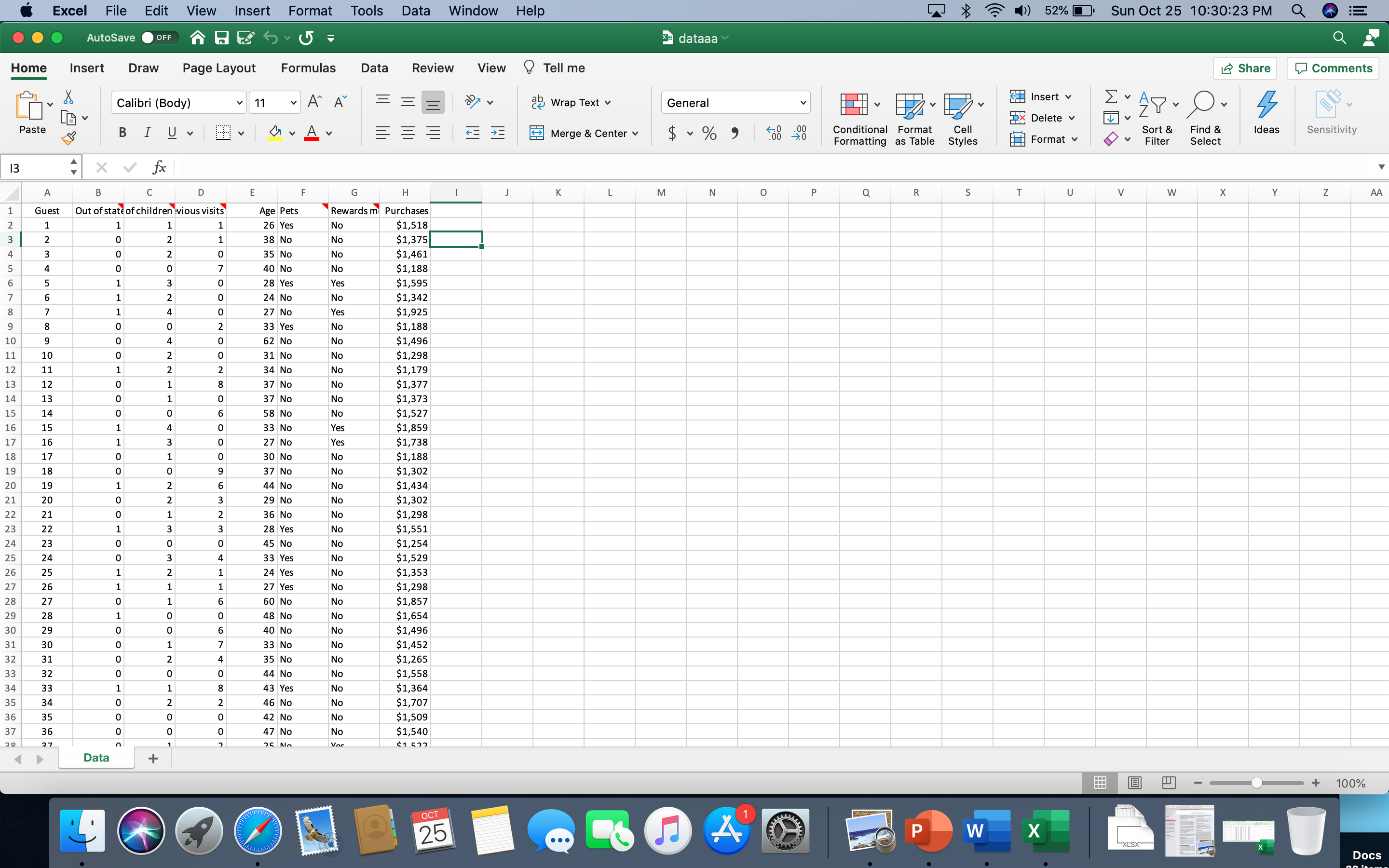Click the Conditional Formatting icon
Image resolution: width=1389 pixels, height=868 pixels.
click(854, 105)
